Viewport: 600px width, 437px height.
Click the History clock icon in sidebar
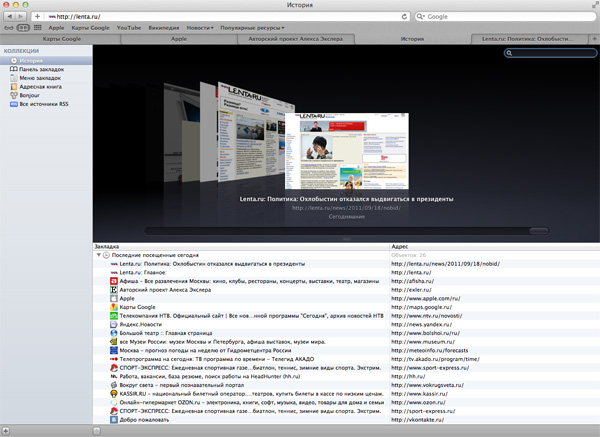pyautogui.click(x=14, y=60)
